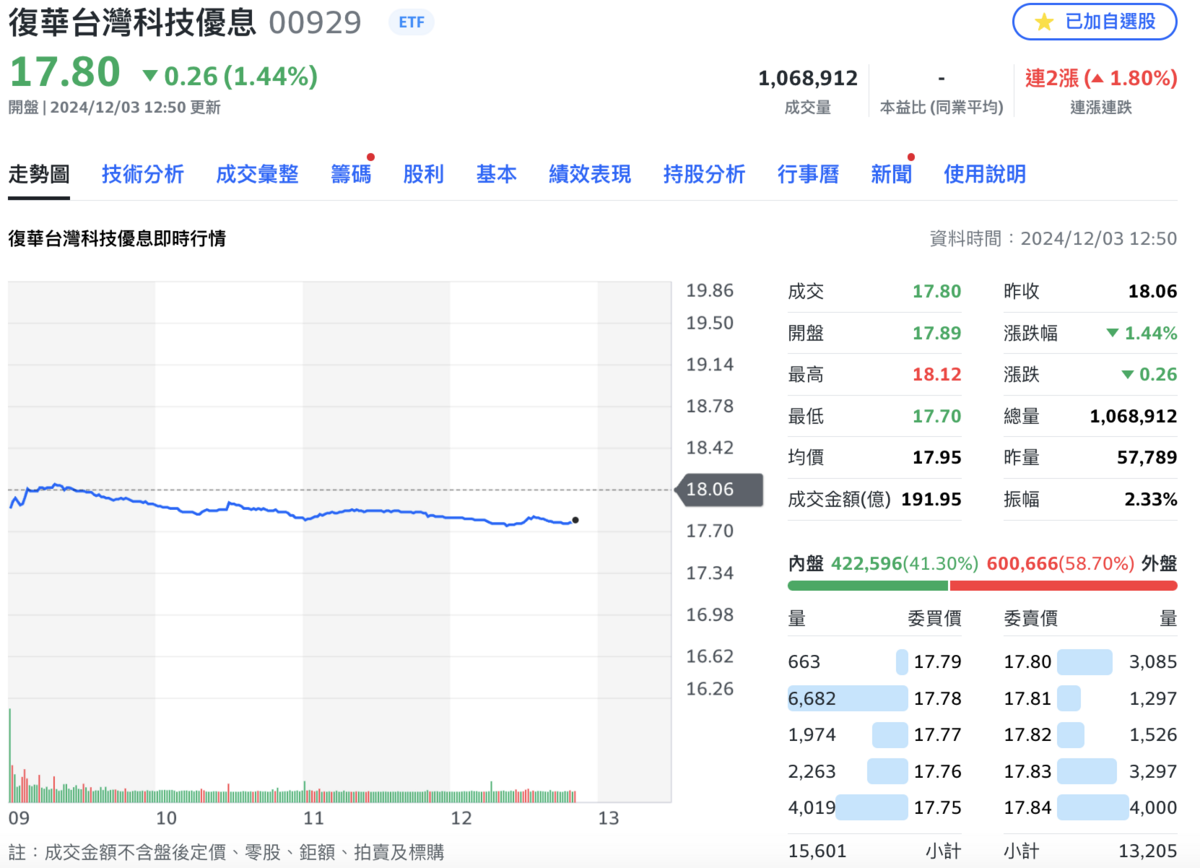Click ask price 17.81

coord(1028,698)
